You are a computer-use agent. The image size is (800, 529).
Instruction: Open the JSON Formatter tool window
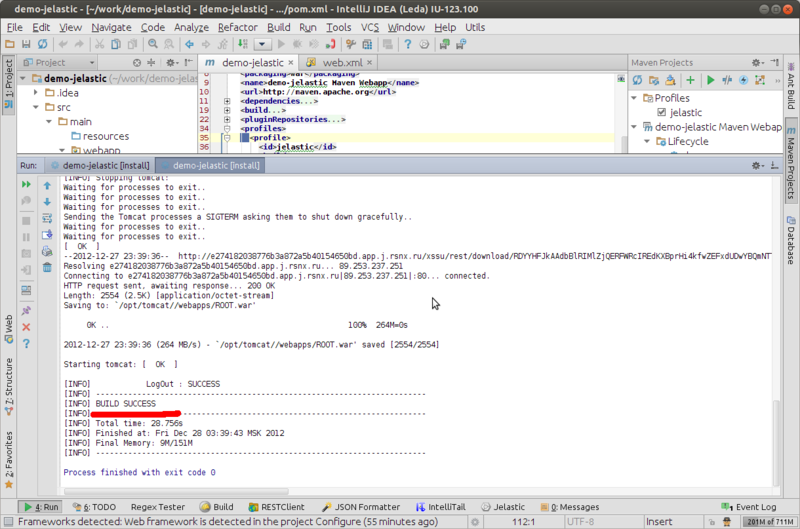[x=361, y=507]
